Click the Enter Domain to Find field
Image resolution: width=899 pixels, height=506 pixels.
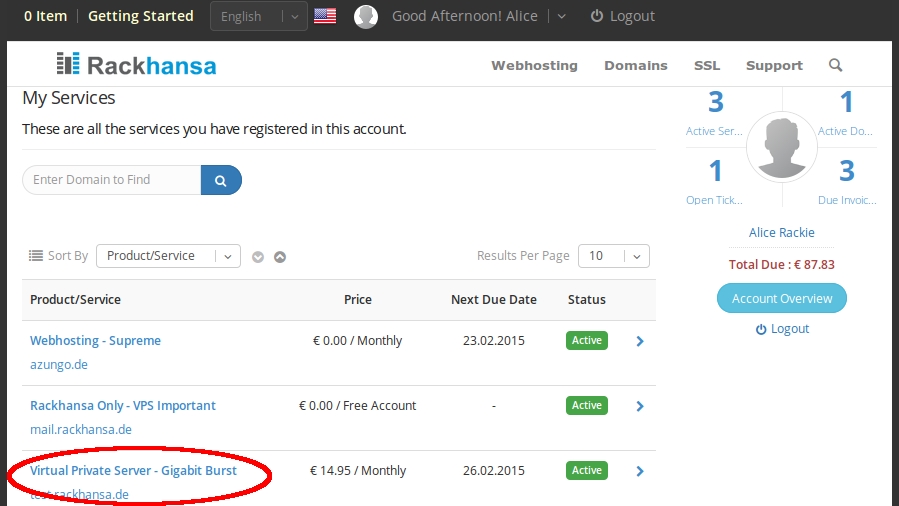tap(112, 180)
